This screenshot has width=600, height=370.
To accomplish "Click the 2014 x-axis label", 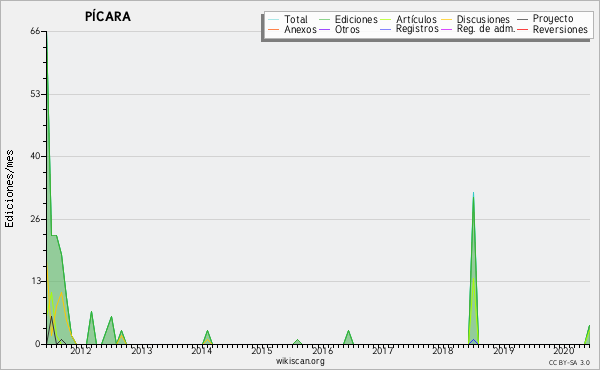I will (202, 351).
